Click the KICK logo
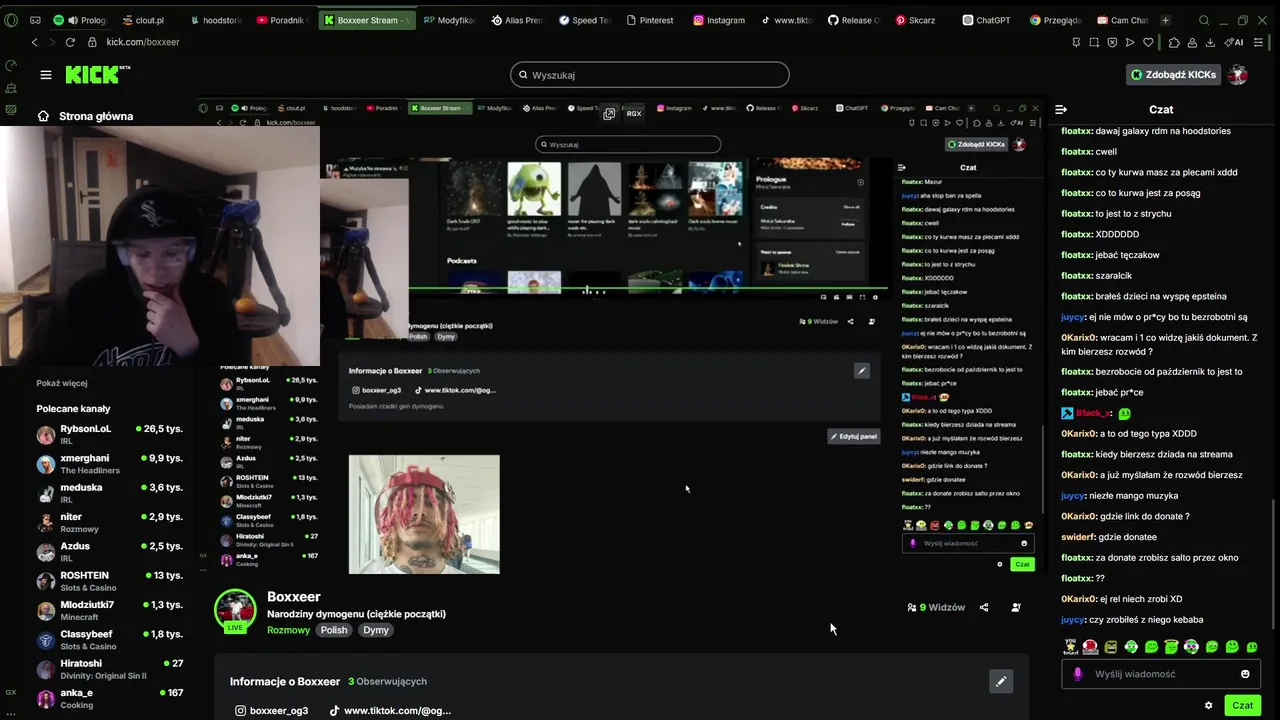1280x720 pixels. pyautogui.click(x=97, y=74)
